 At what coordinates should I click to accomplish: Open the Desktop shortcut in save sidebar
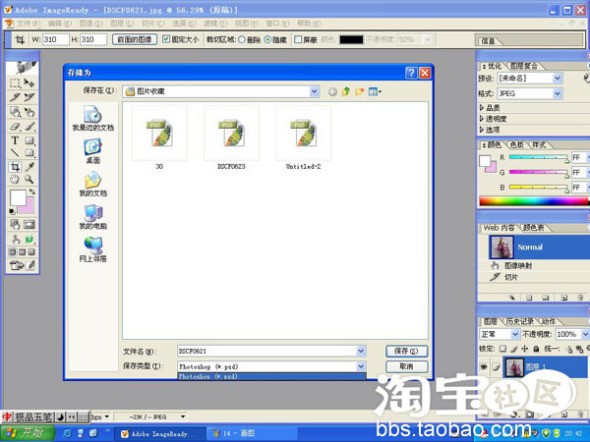(x=93, y=151)
